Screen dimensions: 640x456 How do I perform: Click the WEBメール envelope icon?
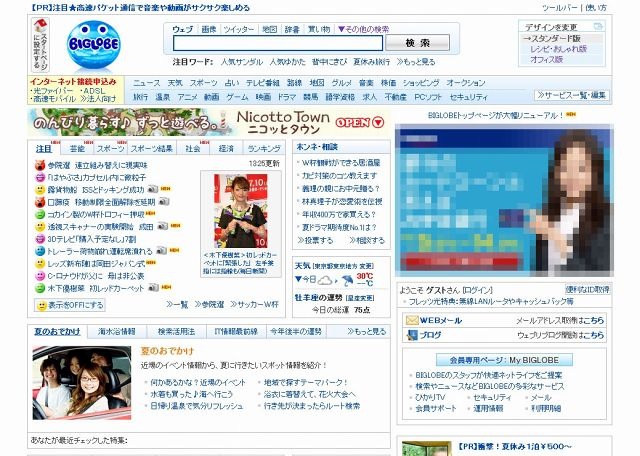[x=411, y=320]
